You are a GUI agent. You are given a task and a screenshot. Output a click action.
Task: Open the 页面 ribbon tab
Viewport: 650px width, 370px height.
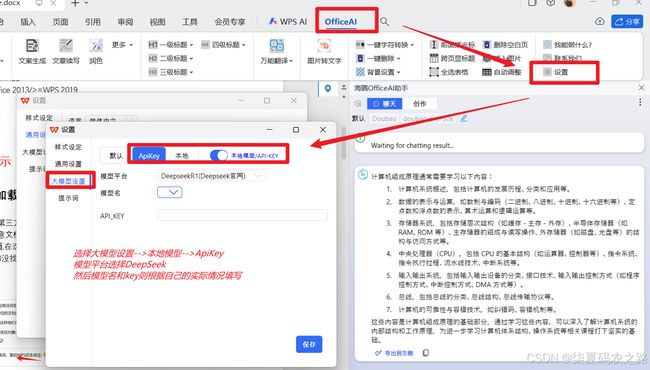click(x=60, y=22)
